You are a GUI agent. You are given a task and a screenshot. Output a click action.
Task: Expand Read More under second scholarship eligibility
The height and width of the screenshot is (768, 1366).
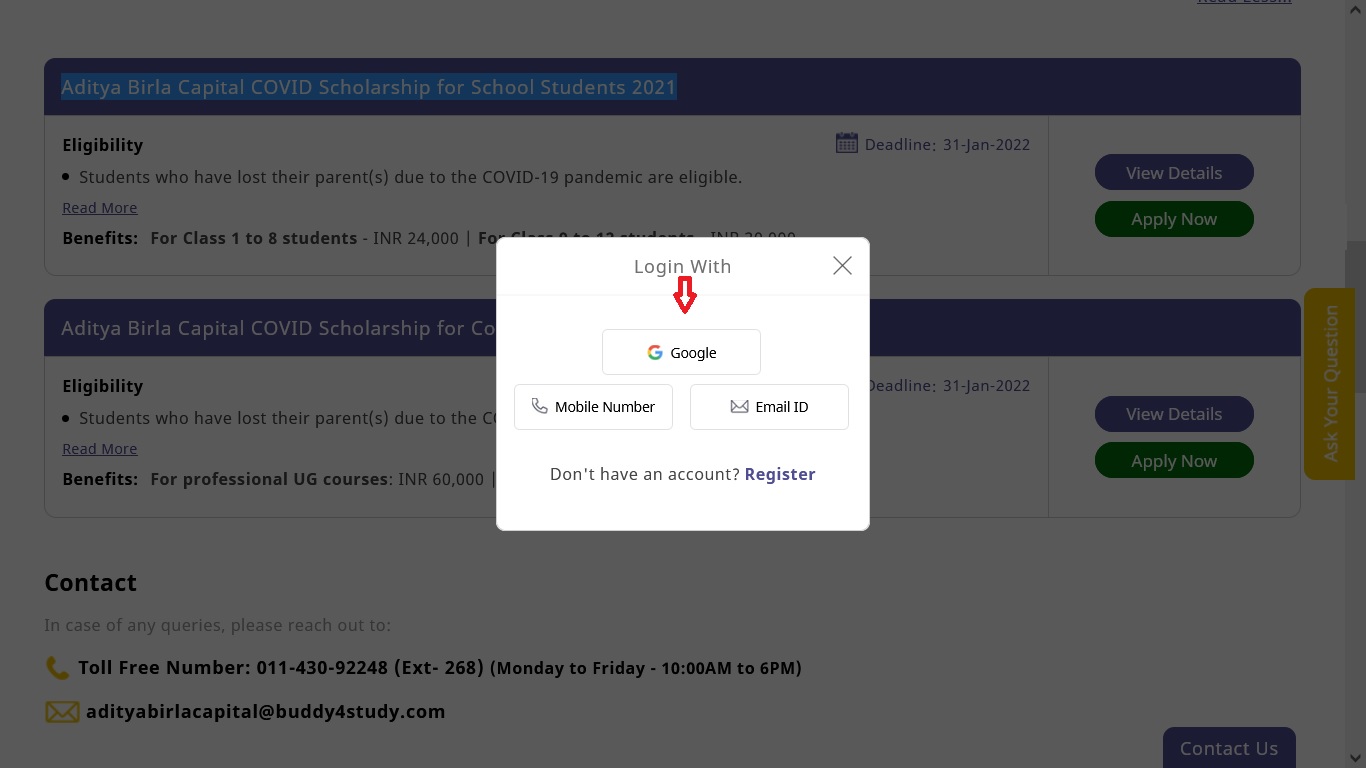click(99, 449)
